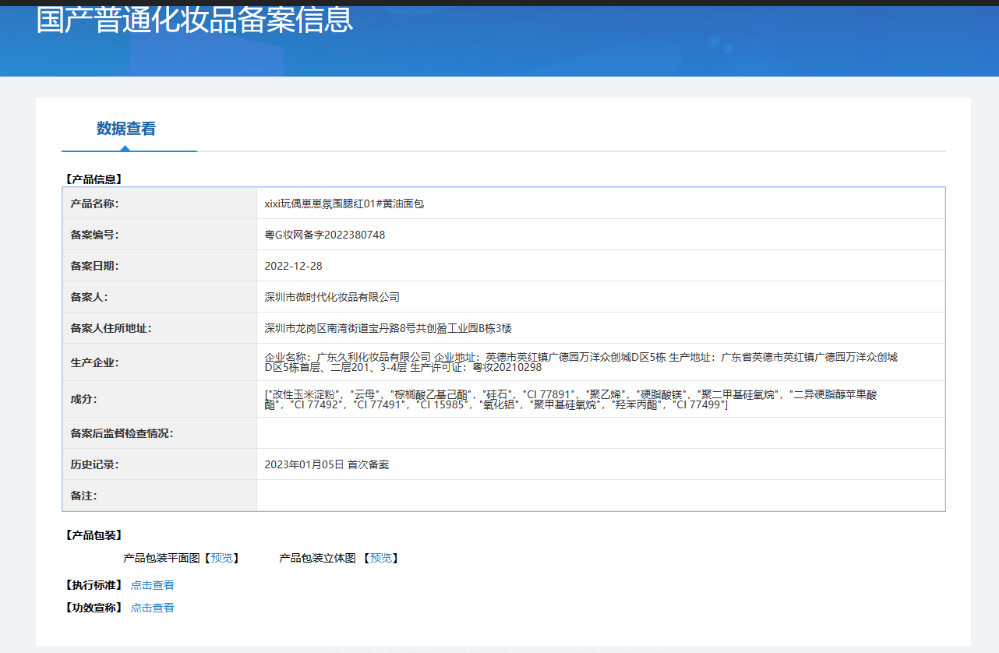
Task: Click the 成分 ingredients list text
Action: (x=571, y=399)
